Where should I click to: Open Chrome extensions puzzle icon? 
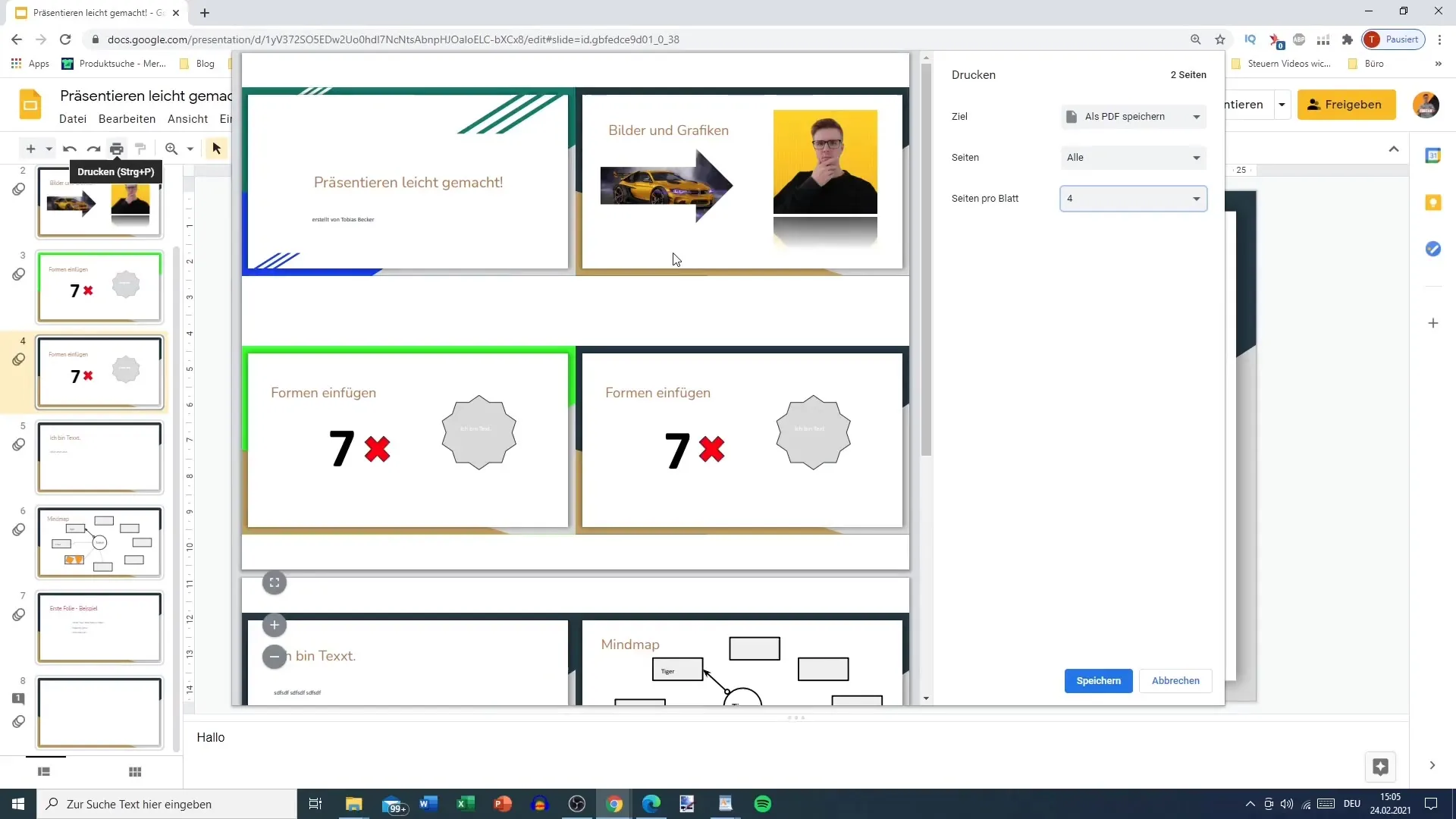(1348, 39)
